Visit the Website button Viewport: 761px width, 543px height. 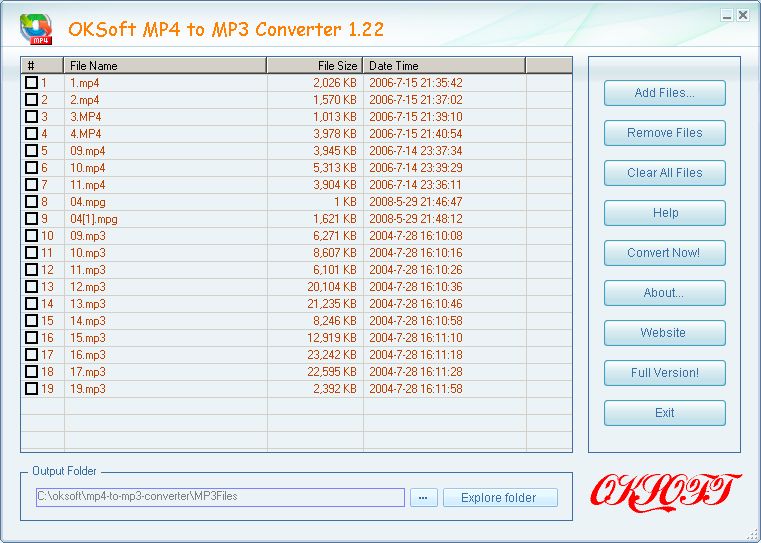pos(664,332)
